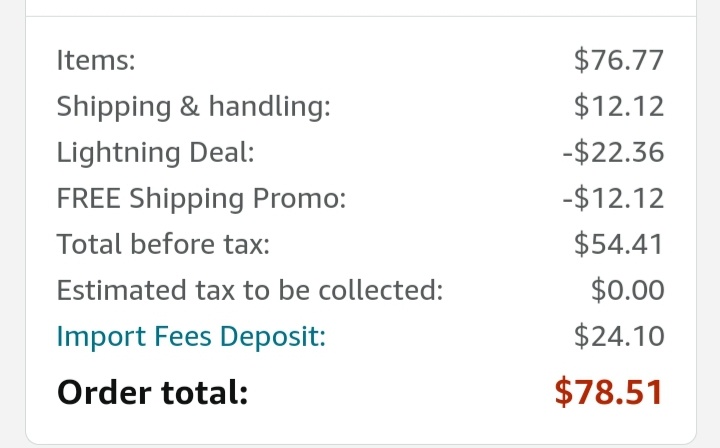
Task: Click the horizontal divider above Items row
Action: [360, 17]
